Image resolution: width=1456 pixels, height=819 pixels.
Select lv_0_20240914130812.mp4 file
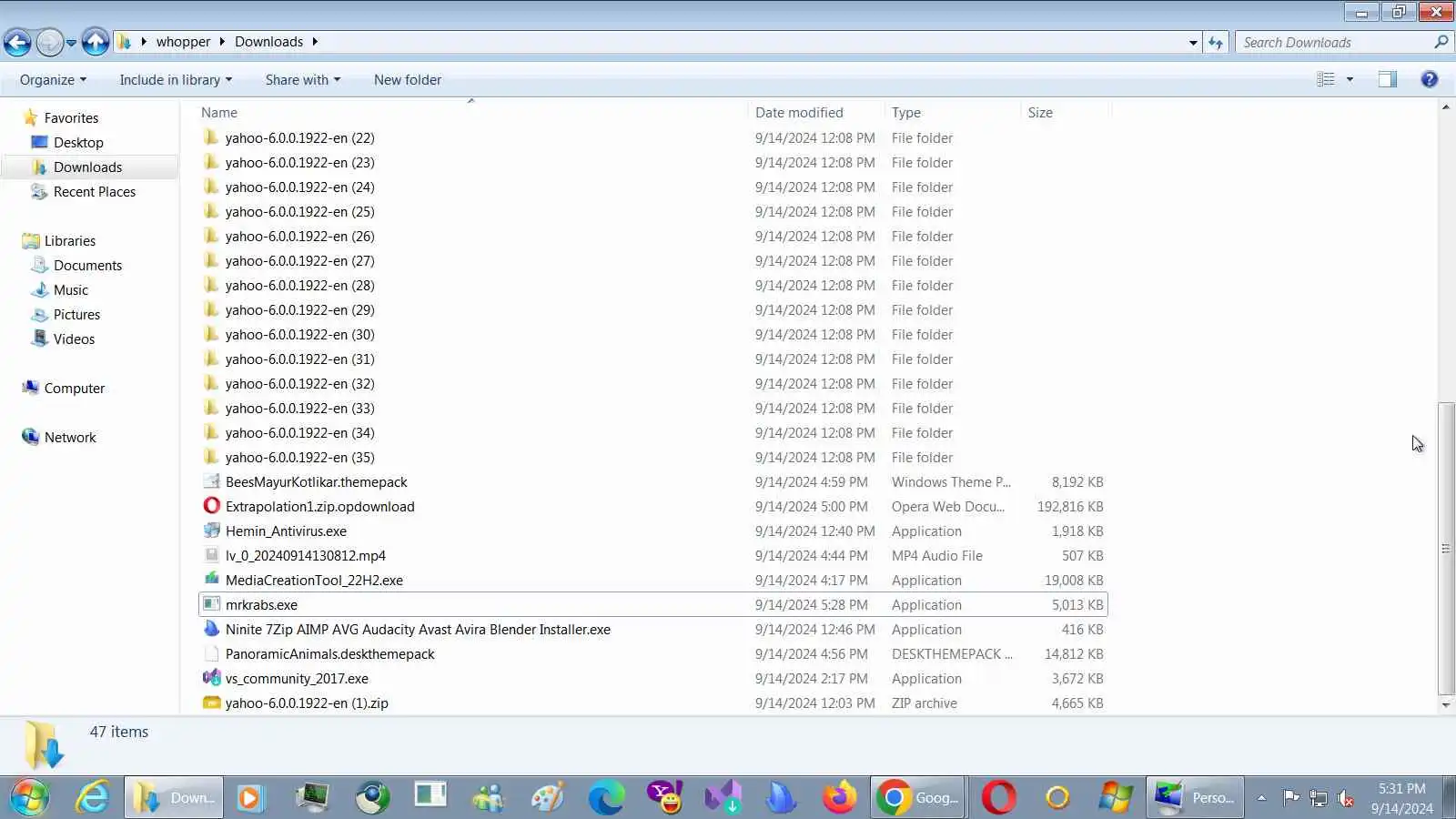pyautogui.click(x=652, y=555)
